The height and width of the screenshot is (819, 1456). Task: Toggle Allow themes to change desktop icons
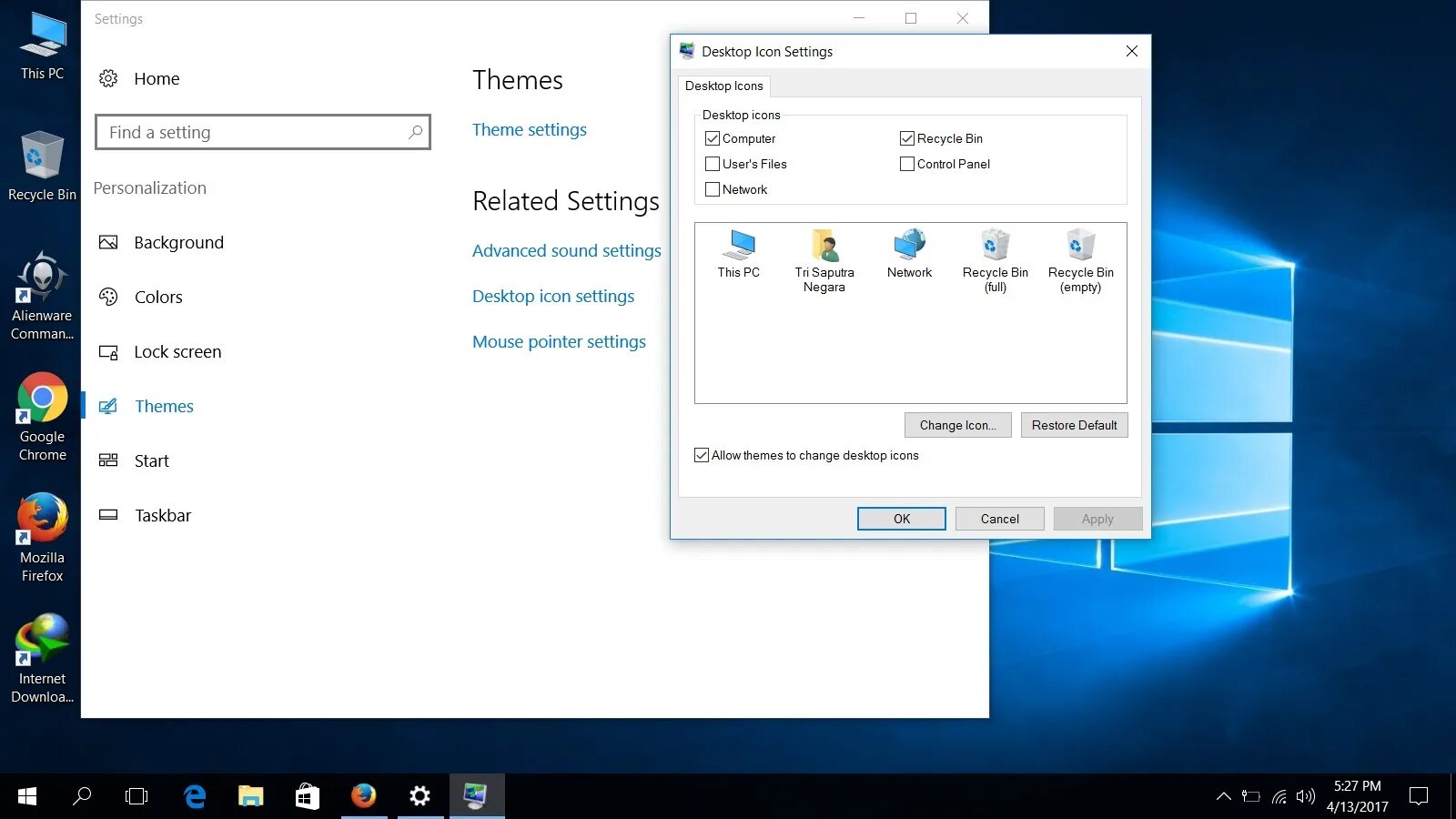coord(702,455)
